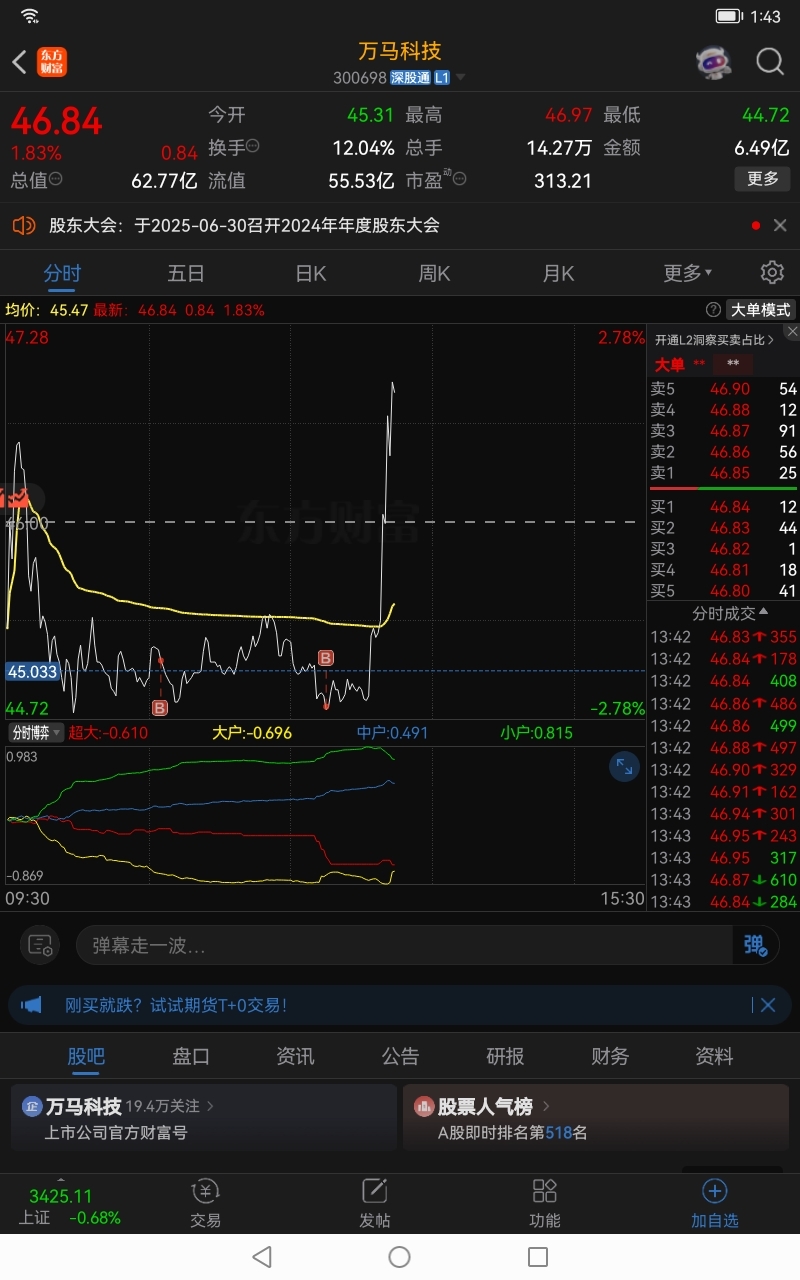The height and width of the screenshot is (1280, 800).
Task: Open the 股吧 tab
Action: pyautogui.click(x=86, y=1056)
